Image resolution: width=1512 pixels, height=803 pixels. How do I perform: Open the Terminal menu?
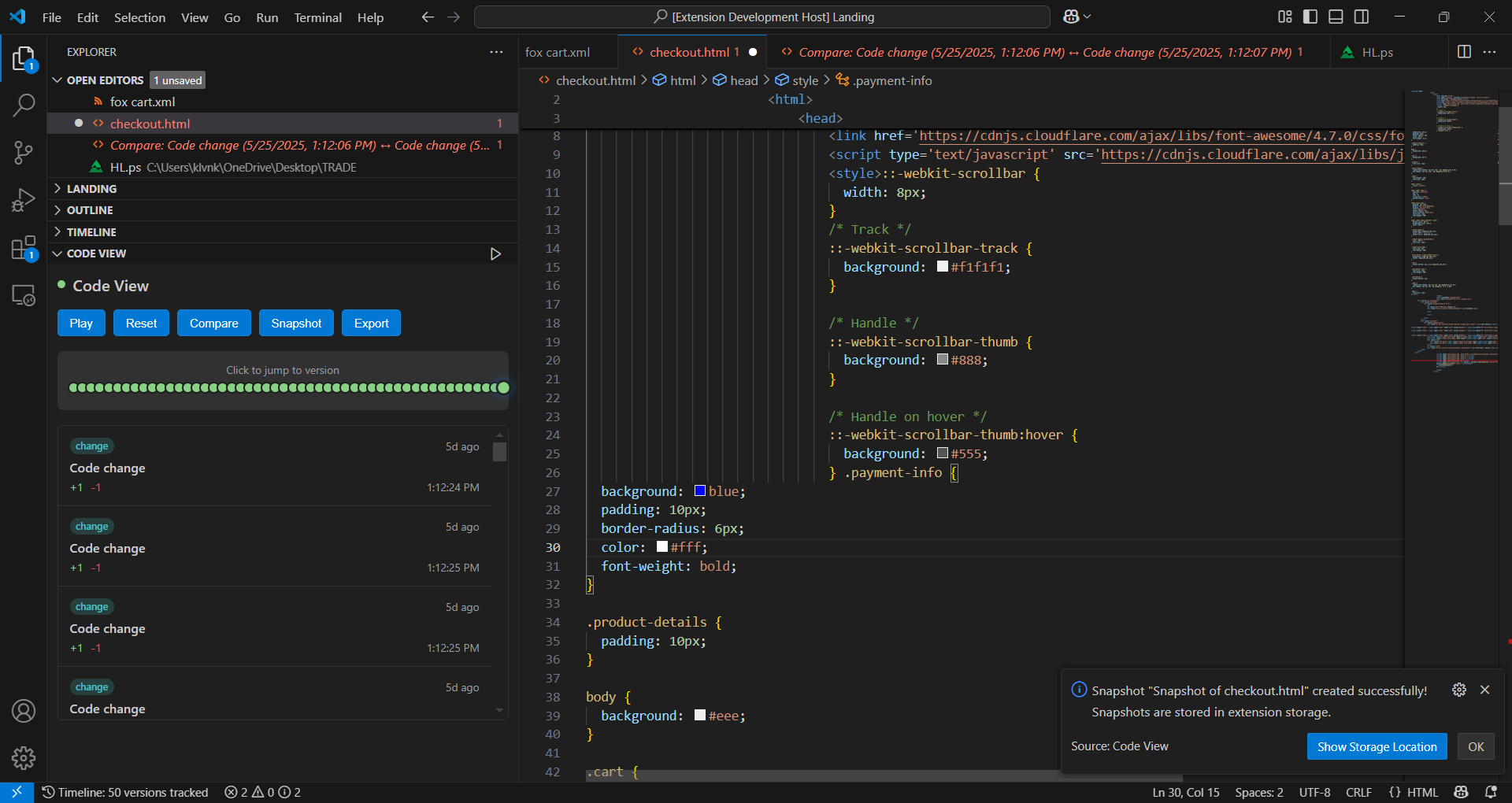click(317, 17)
